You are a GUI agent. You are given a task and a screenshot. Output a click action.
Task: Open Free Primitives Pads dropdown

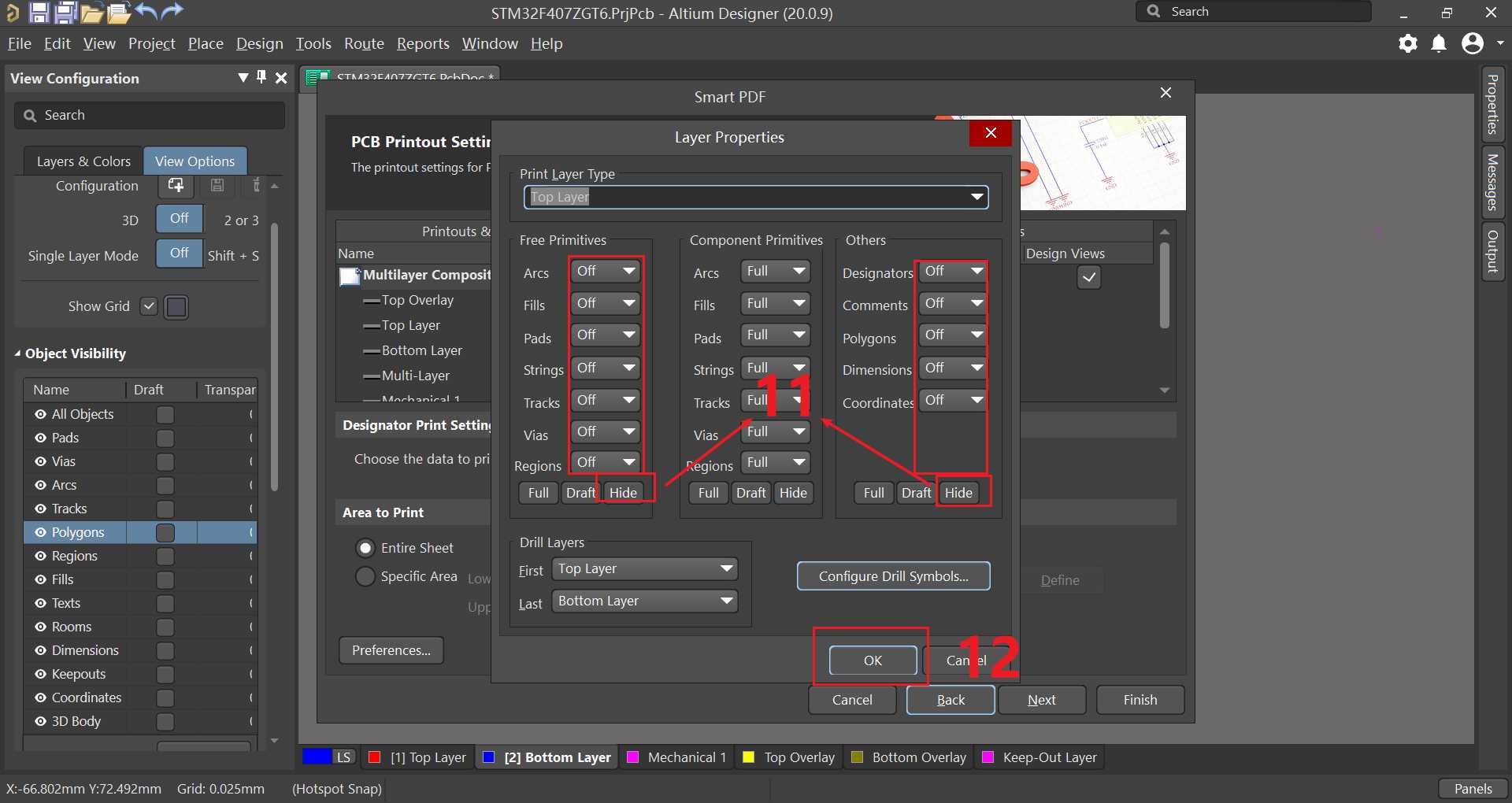pos(605,335)
